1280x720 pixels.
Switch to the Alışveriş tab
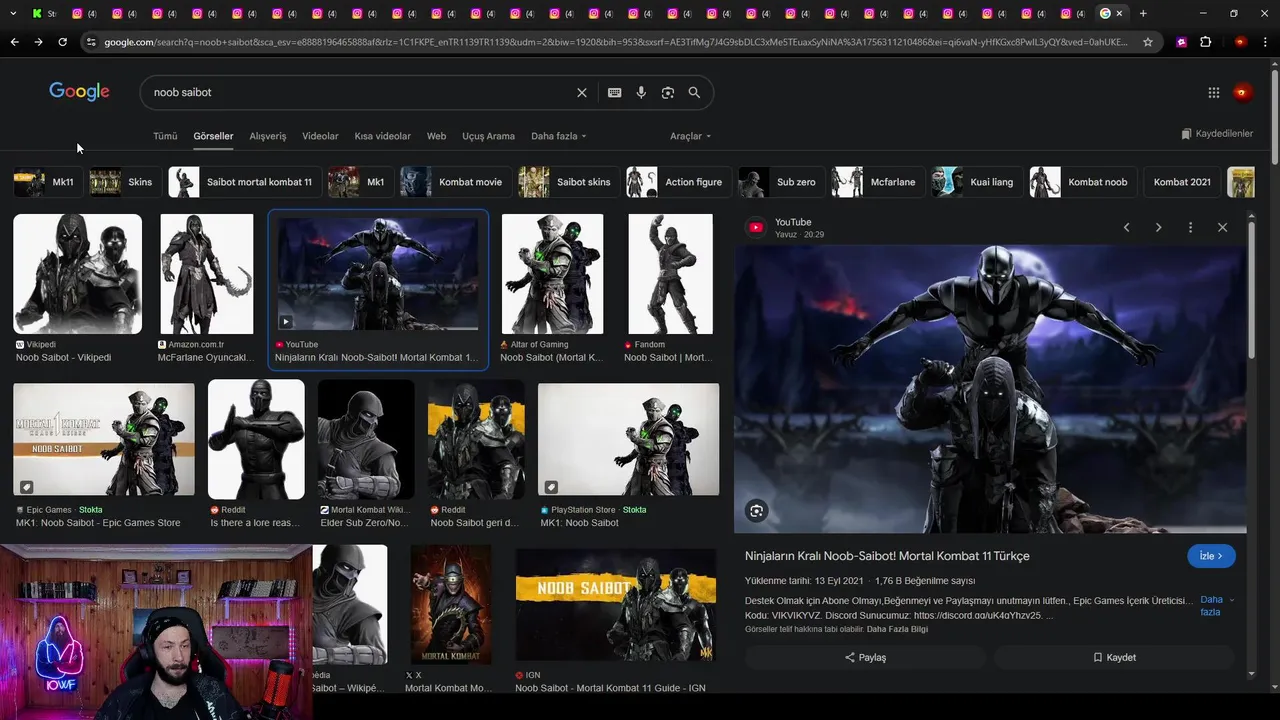click(268, 136)
